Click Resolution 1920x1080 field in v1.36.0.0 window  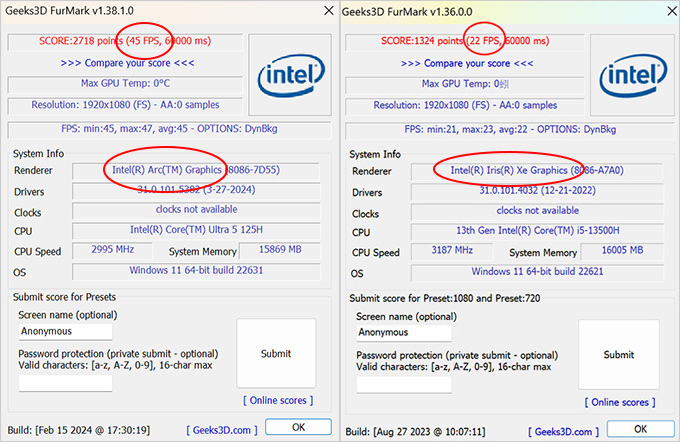(464, 105)
